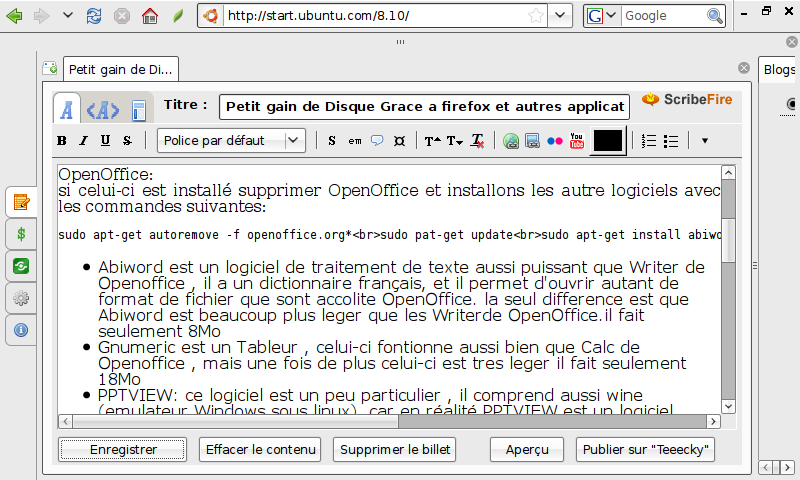Switch to the preview mode tab

(138, 110)
